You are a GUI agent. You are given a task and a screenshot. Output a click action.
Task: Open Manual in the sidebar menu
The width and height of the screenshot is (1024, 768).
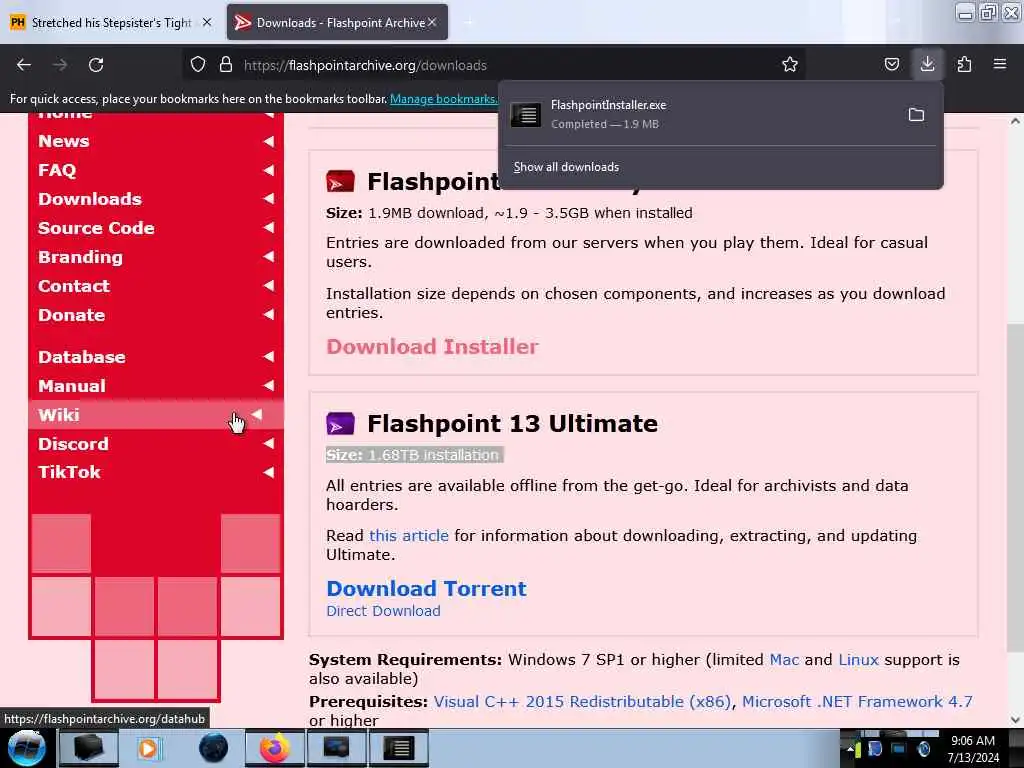[155, 385]
